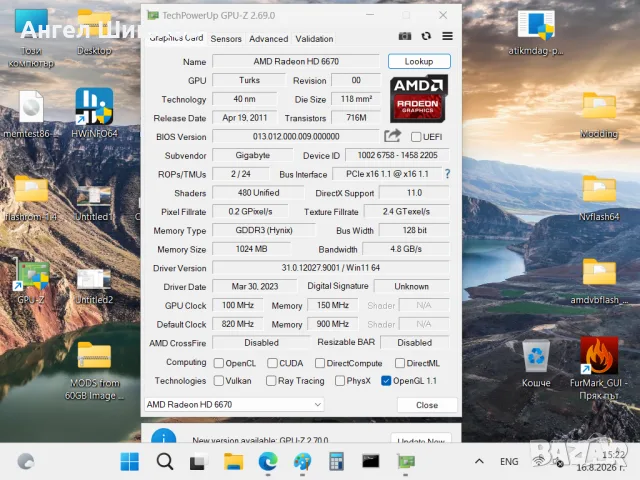Image resolution: width=640 pixels, height=480 pixels.
Task: Click the Release Date Apr 19, 2011 value
Action: 244,118
